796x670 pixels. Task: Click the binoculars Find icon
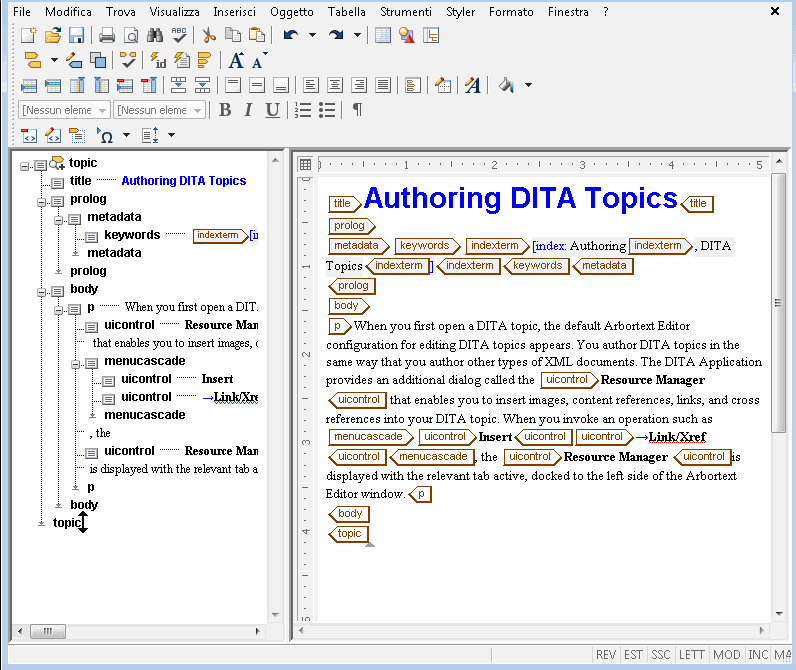pyautogui.click(x=155, y=35)
